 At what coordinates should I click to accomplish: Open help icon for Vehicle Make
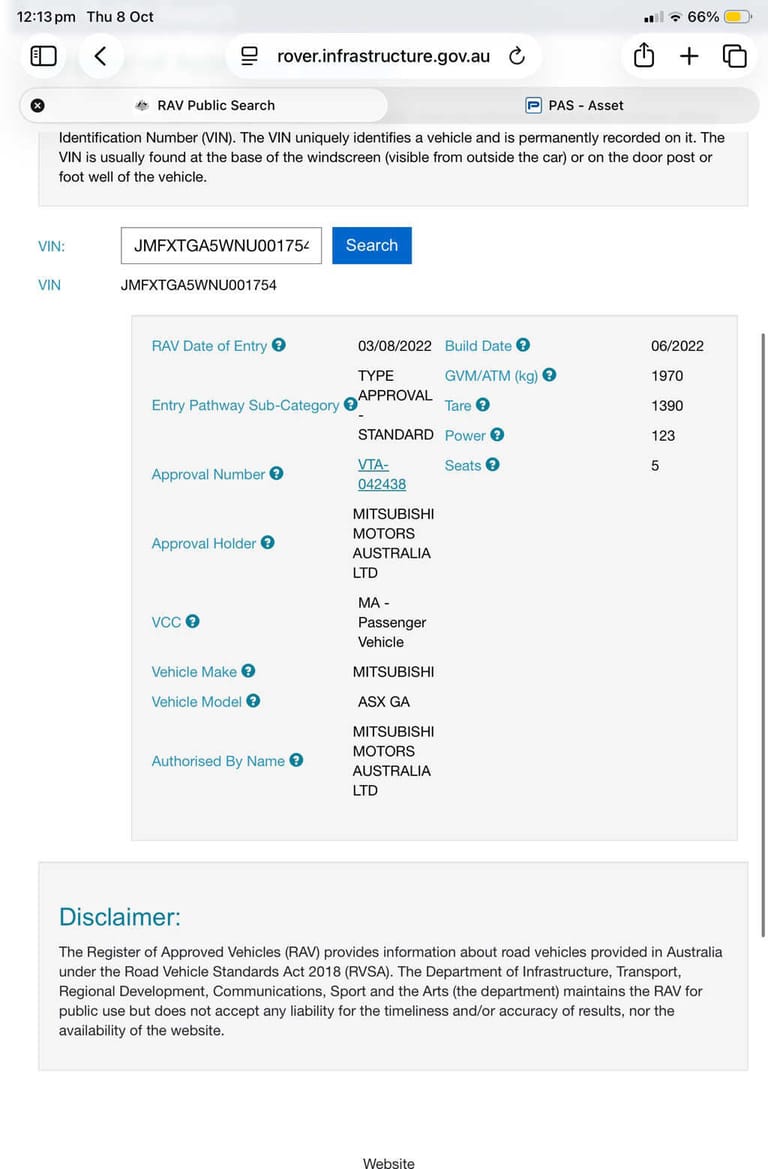[248, 671]
